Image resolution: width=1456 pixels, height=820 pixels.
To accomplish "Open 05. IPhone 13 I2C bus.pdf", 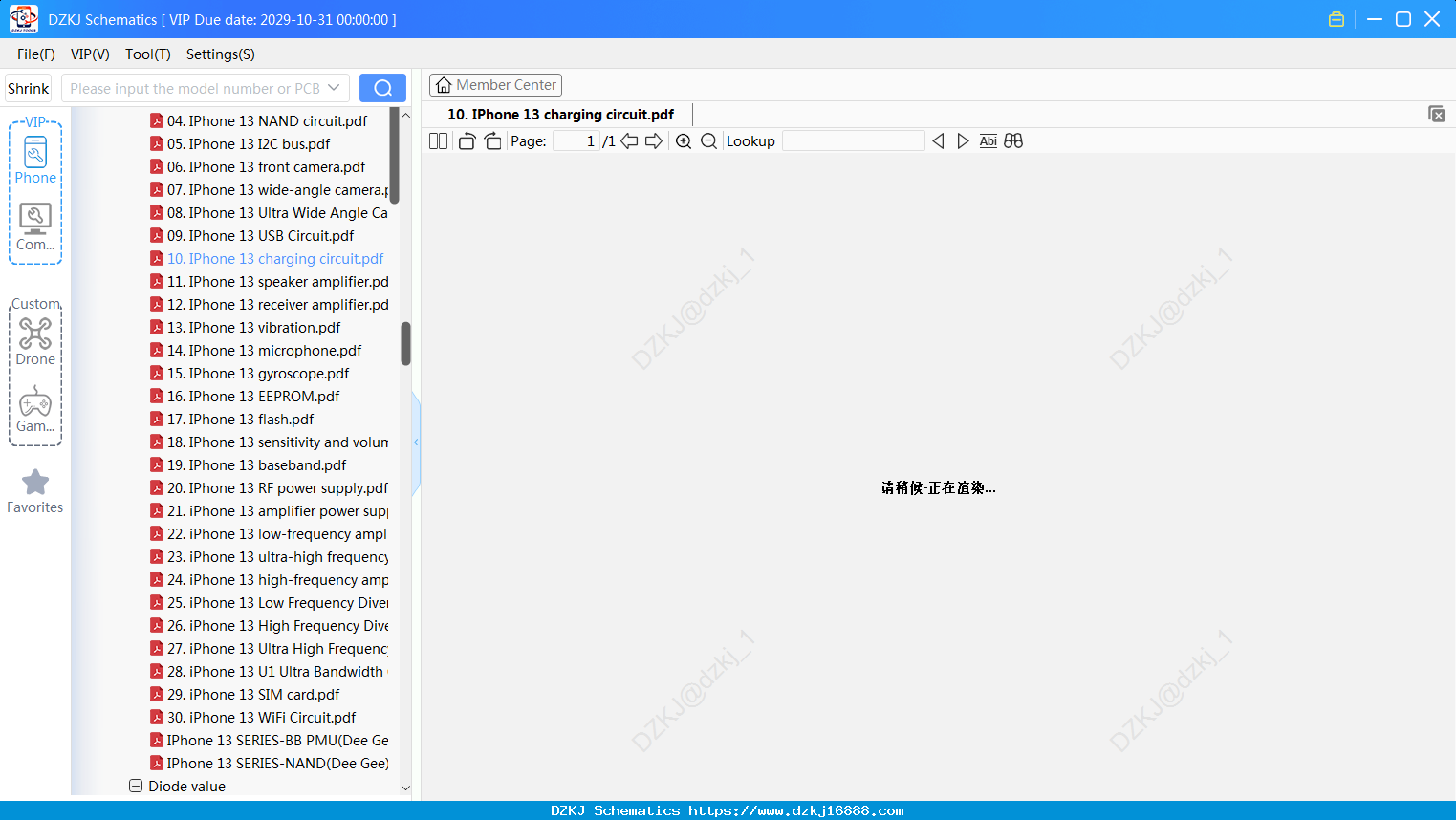I will pos(249,144).
